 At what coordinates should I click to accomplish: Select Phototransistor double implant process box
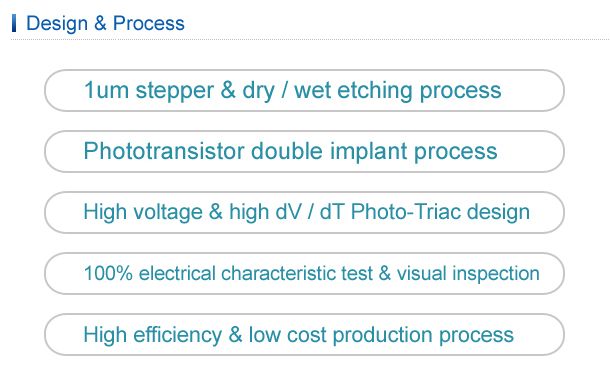click(304, 151)
